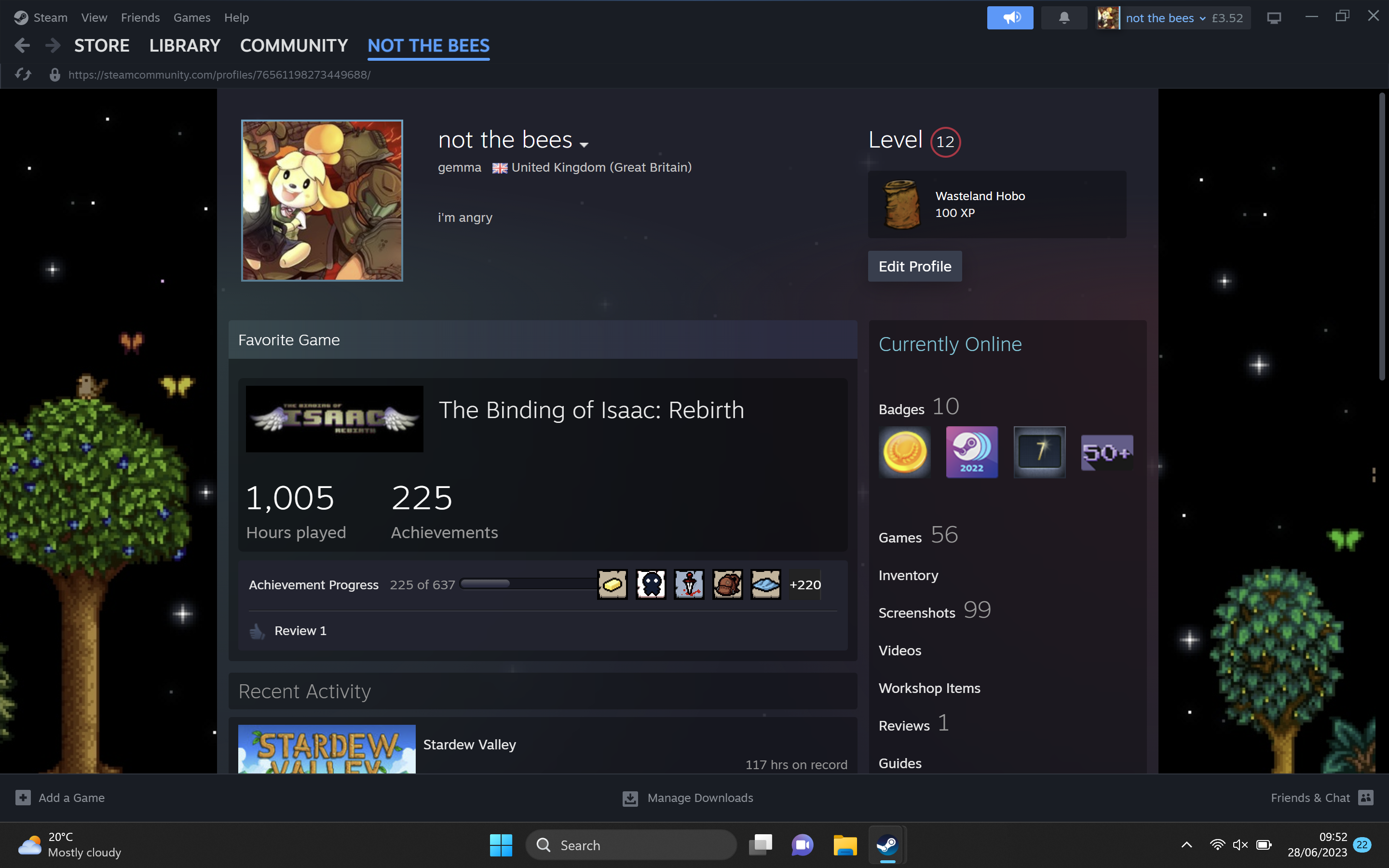Click the Windows taskbar Search box
The width and height of the screenshot is (1389, 868).
(631, 845)
